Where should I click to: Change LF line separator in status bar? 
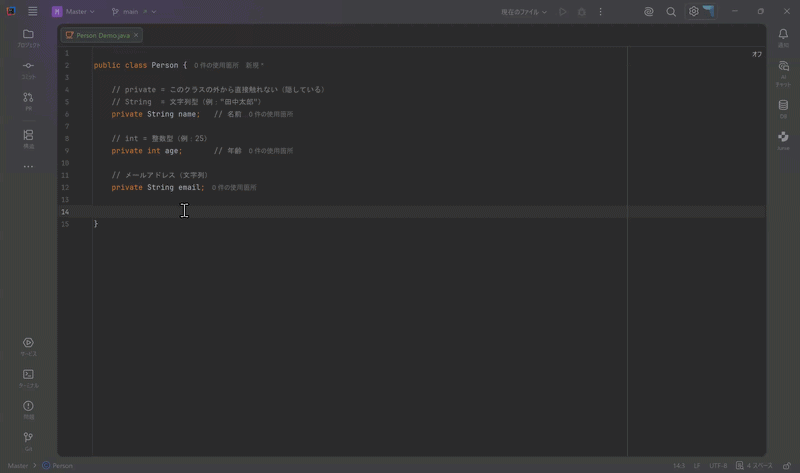[x=697, y=465]
